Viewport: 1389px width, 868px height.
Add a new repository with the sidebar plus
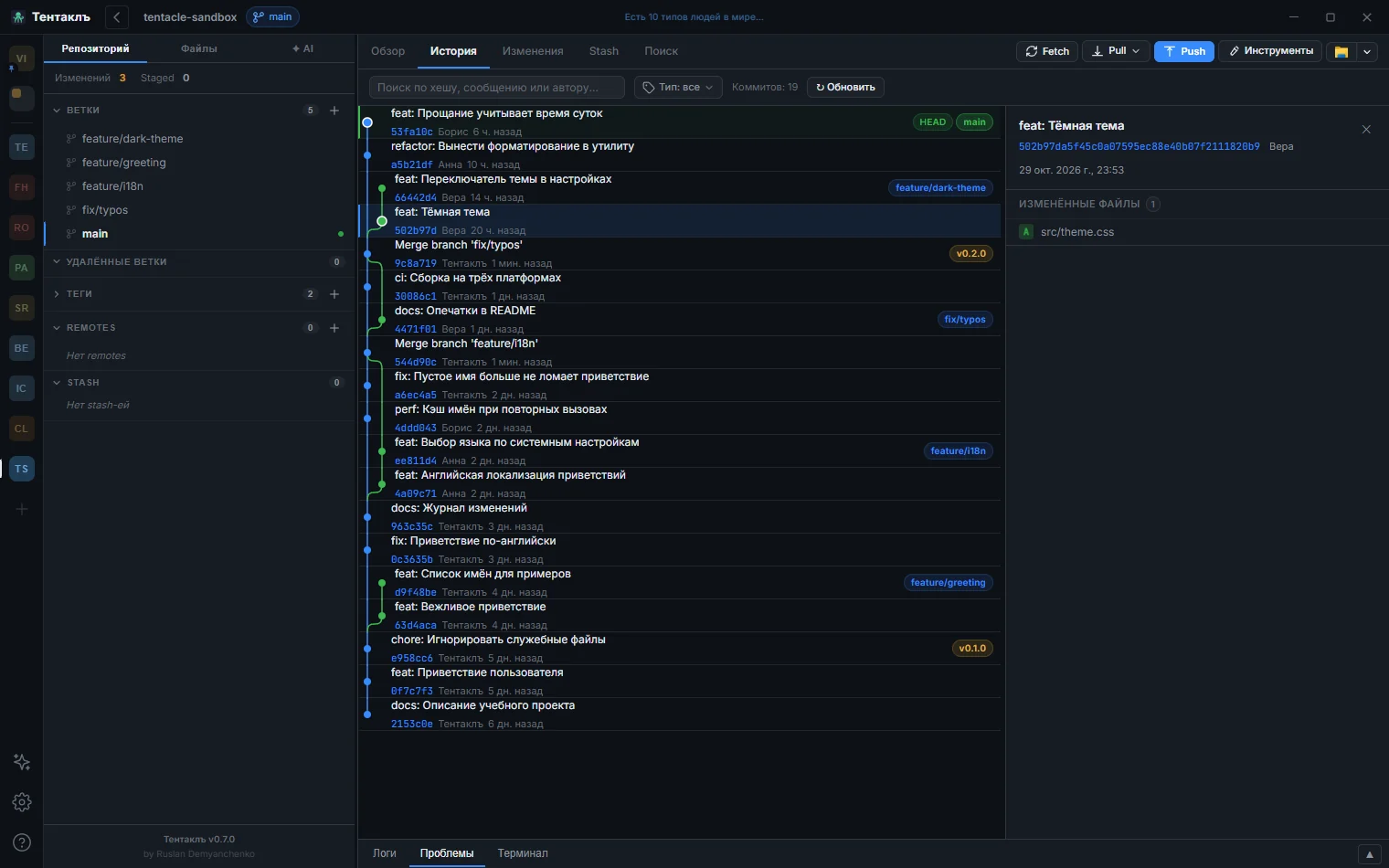pyautogui.click(x=22, y=509)
